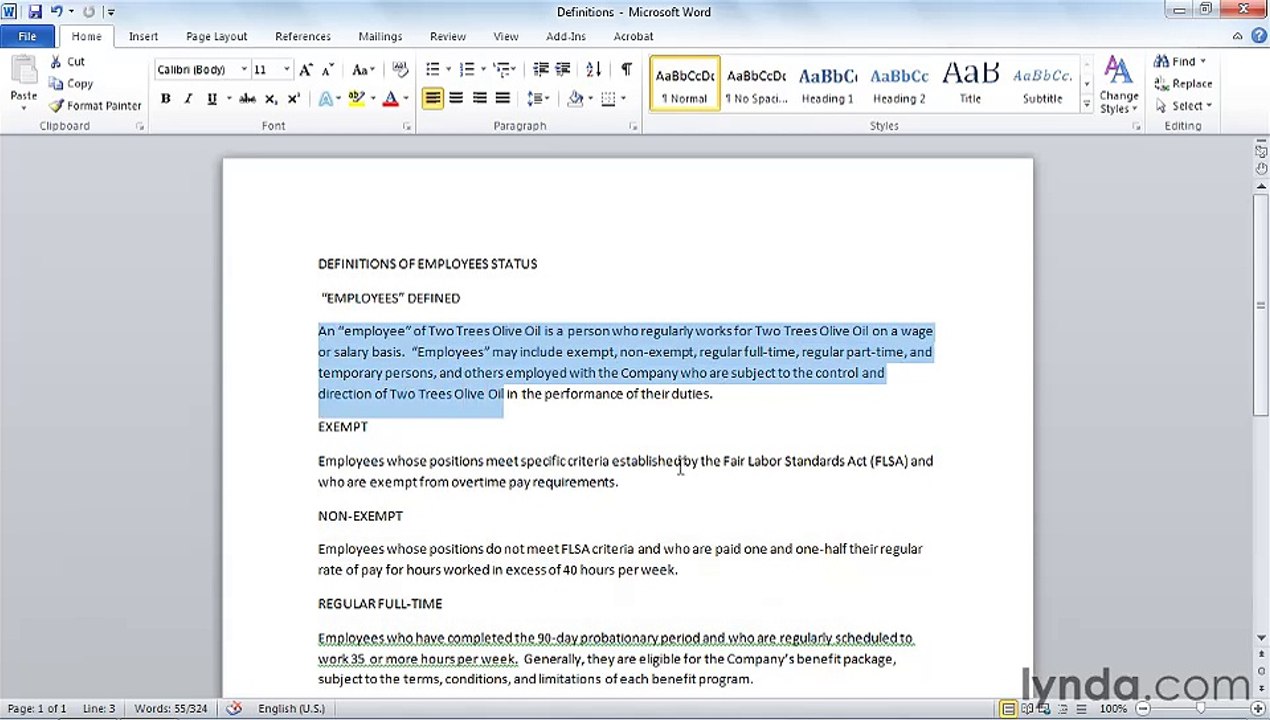
Task: Expand the Styles gallery More button
Action: pos(1087,103)
